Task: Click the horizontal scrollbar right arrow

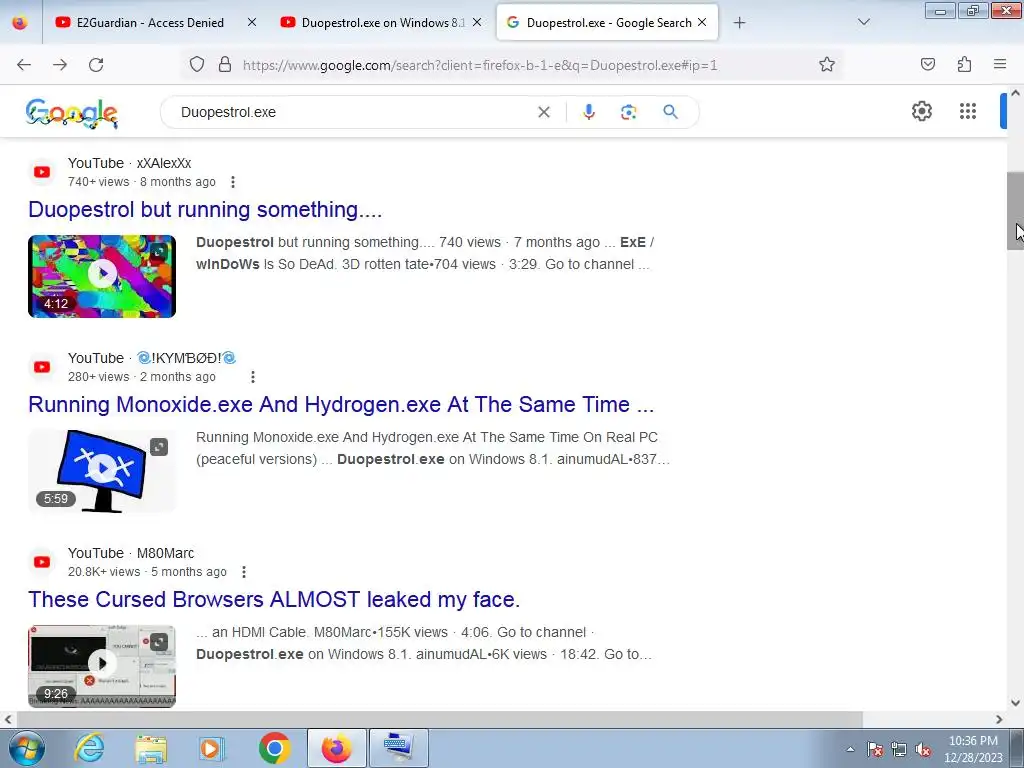Action: click(x=999, y=719)
